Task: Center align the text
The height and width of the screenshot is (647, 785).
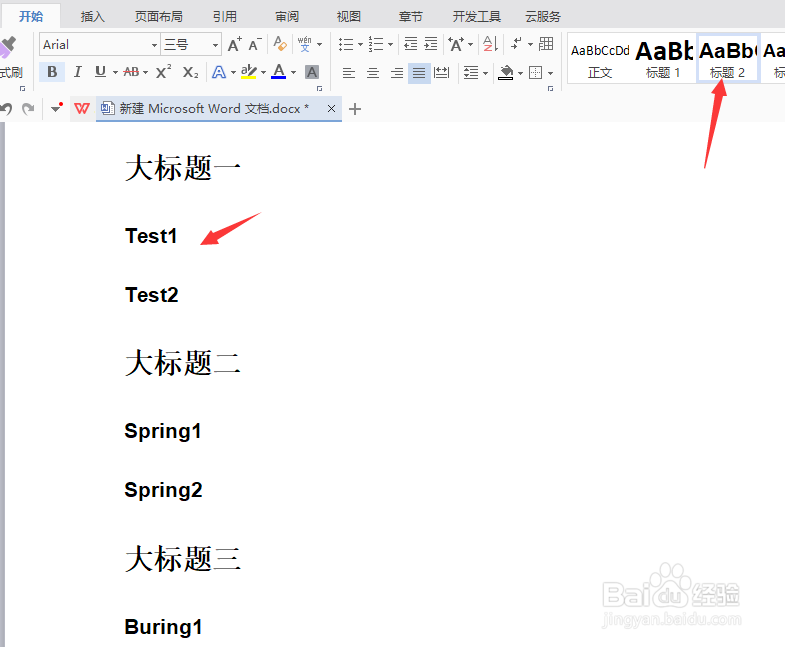Action: [373, 73]
